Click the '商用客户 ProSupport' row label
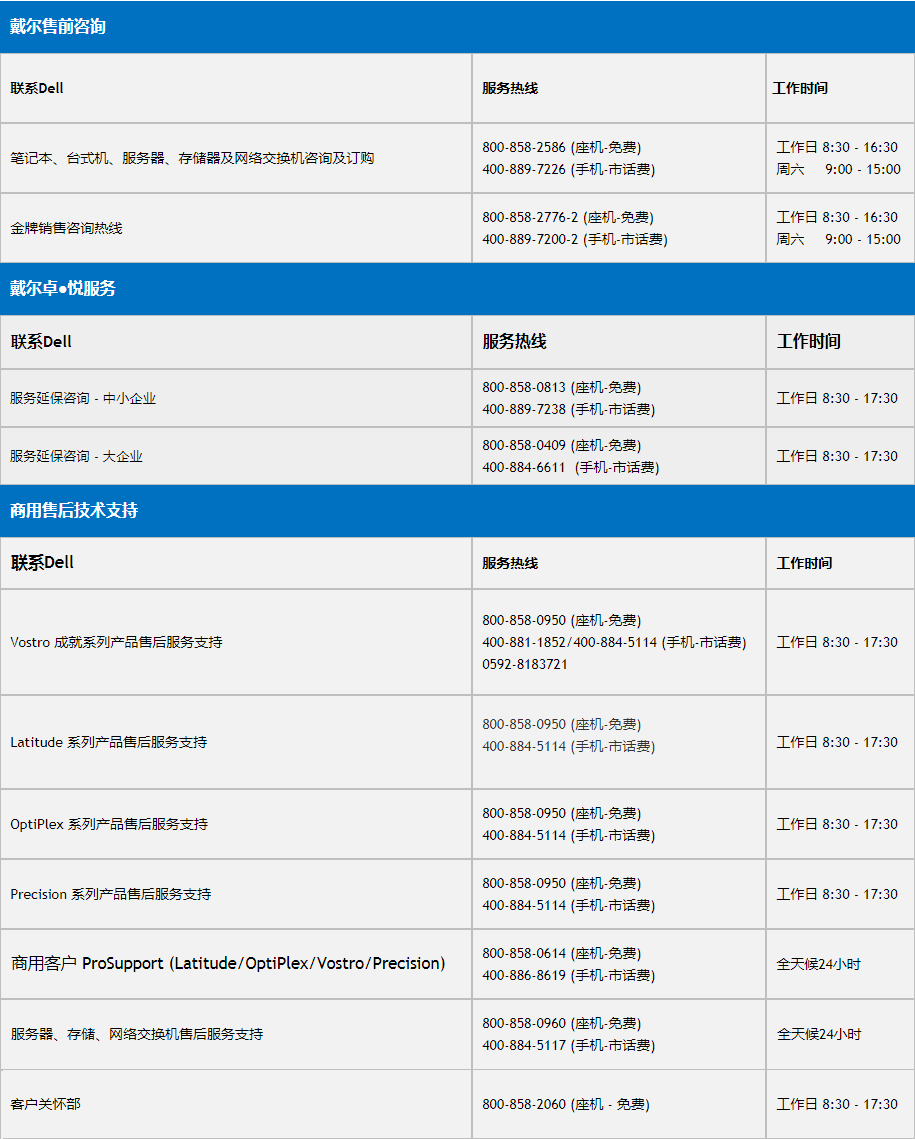This screenshot has width=915, height=1139. [x=228, y=963]
